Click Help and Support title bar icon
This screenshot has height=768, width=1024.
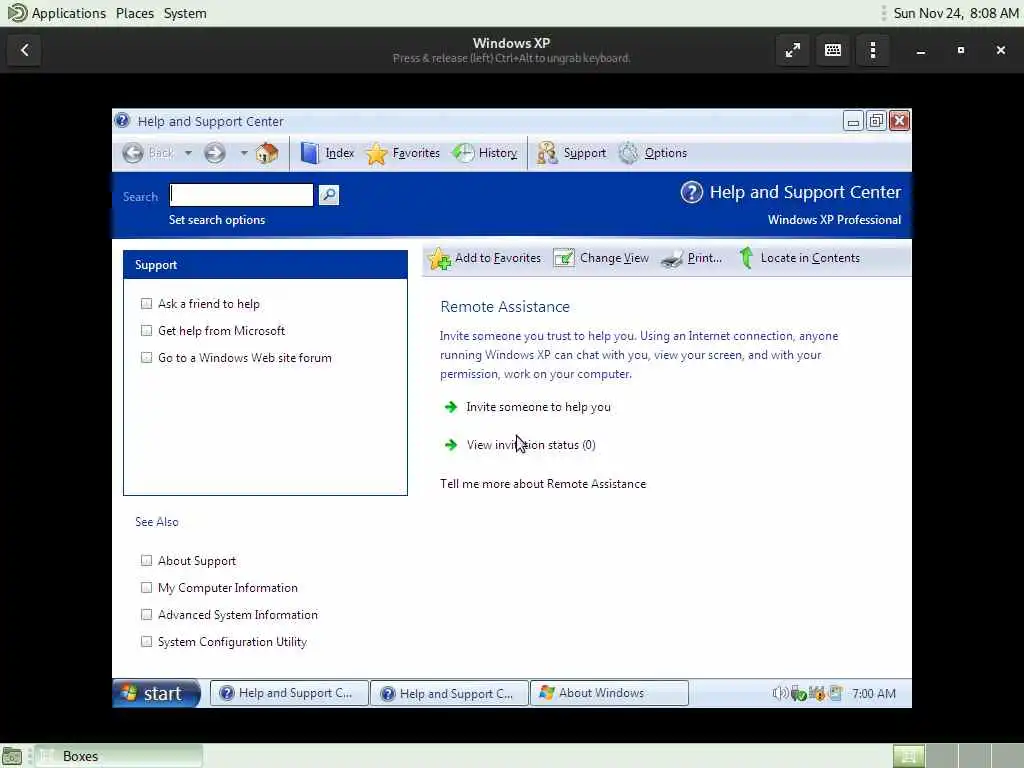tap(122, 121)
